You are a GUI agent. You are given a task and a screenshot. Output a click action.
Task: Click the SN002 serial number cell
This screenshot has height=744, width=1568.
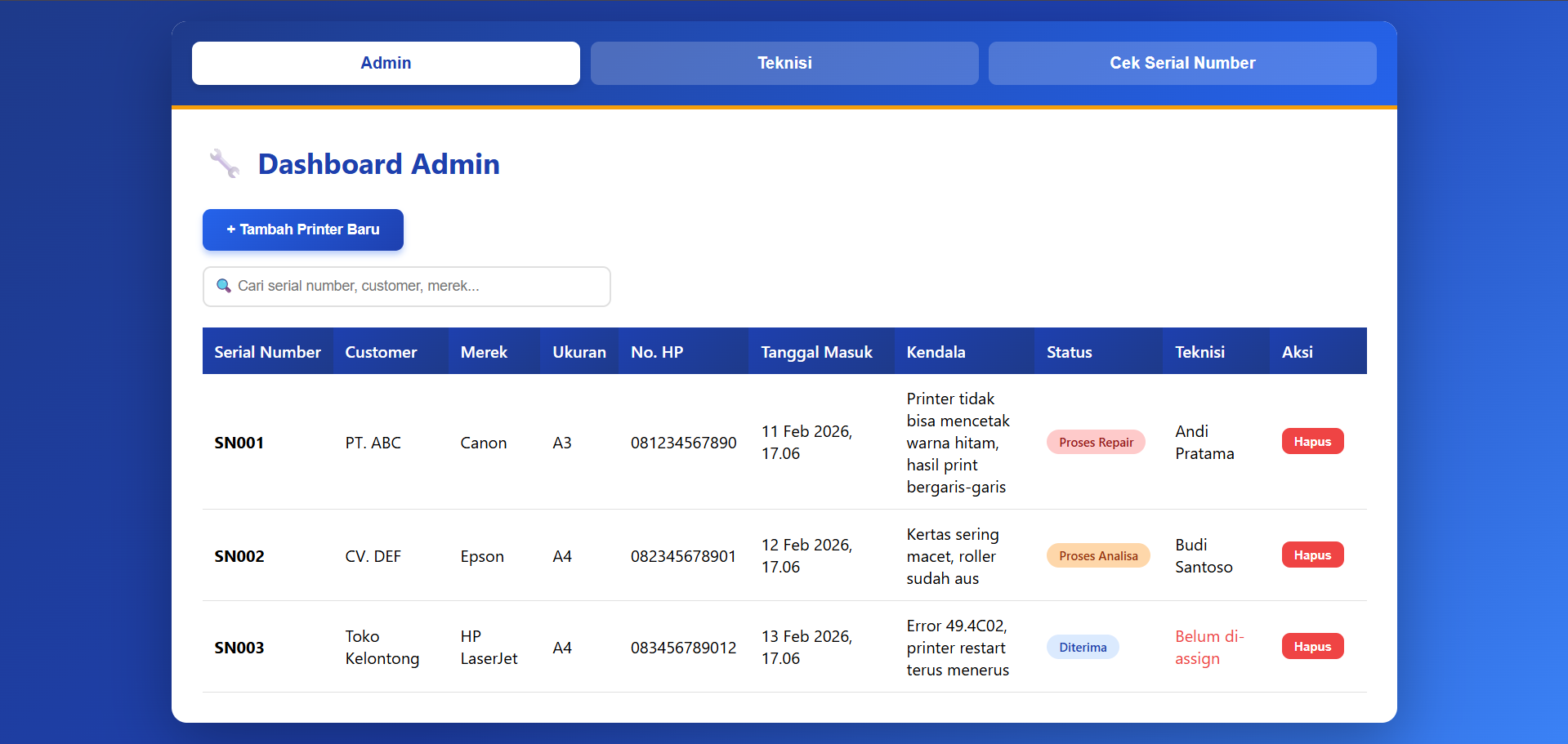pos(239,556)
